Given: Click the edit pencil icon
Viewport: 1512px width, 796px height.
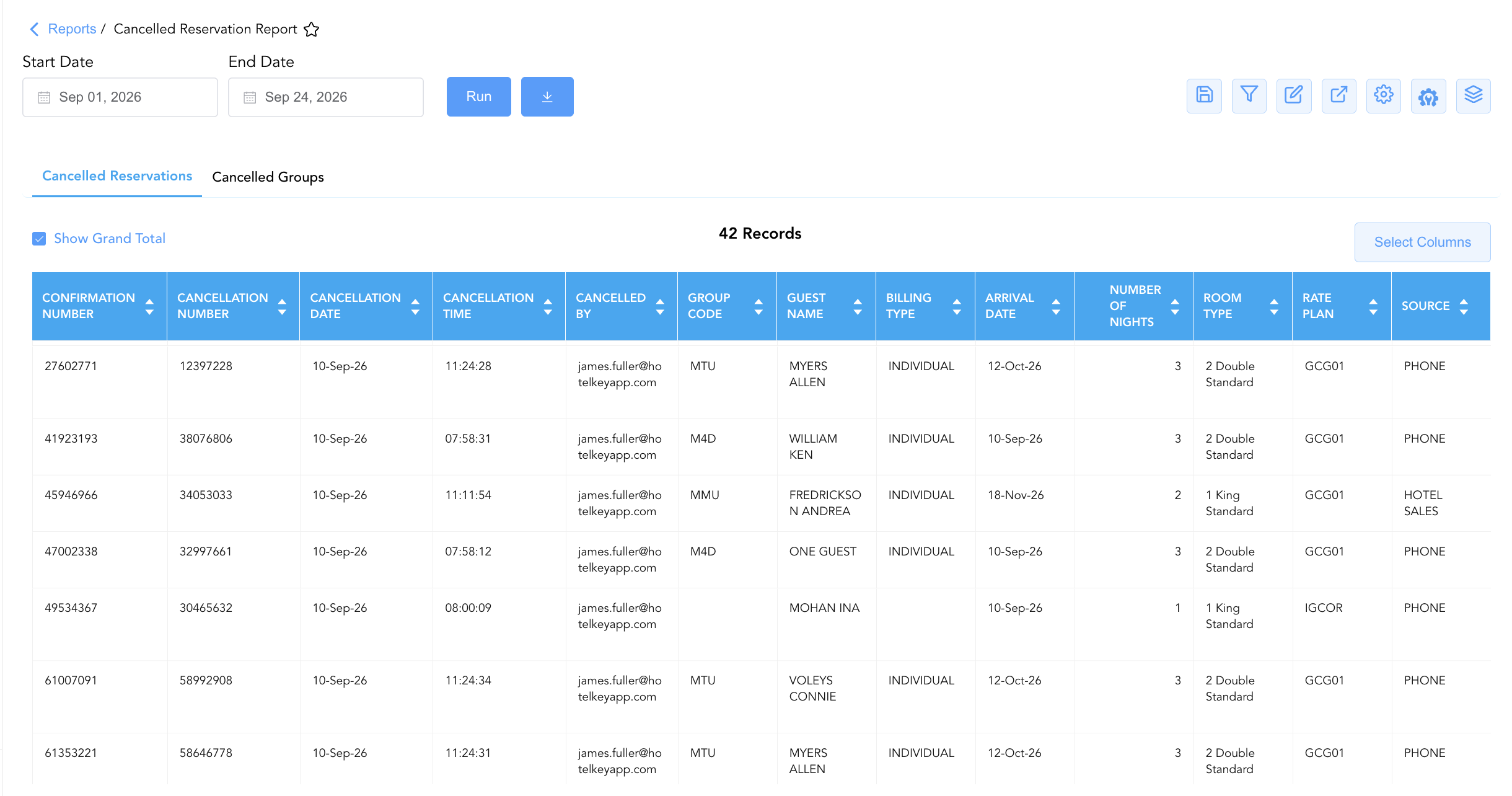Looking at the screenshot, I should pyautogui.click(x=1294, y=96).
